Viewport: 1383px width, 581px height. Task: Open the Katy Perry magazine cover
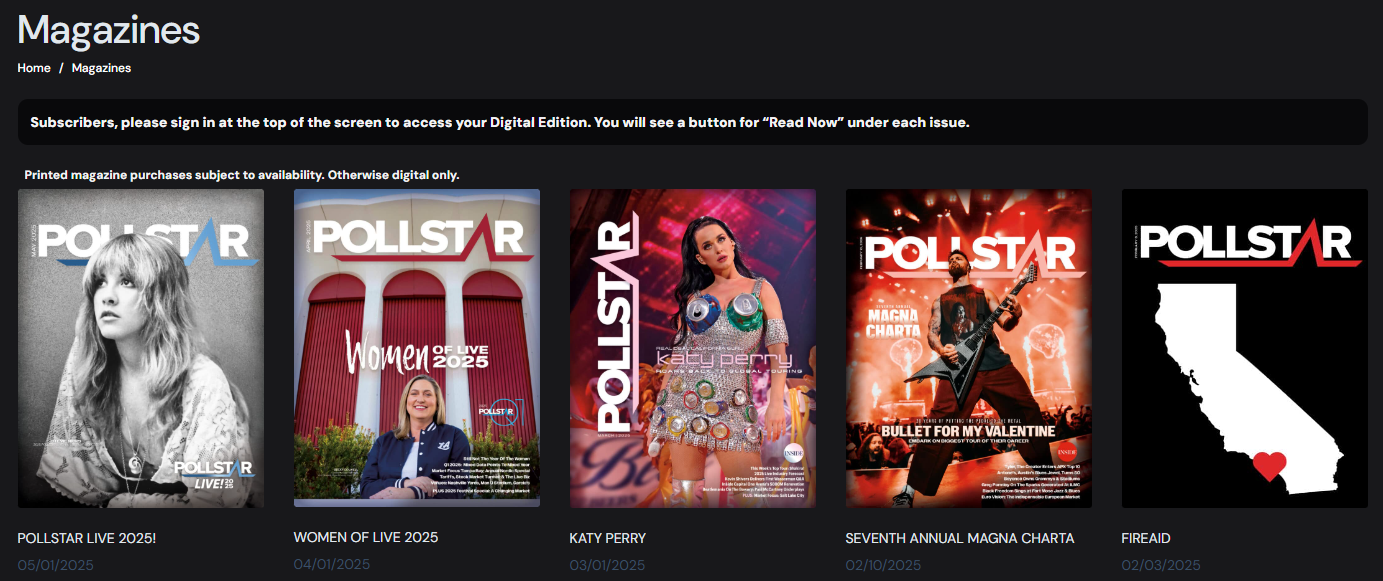tap(693, 348)
